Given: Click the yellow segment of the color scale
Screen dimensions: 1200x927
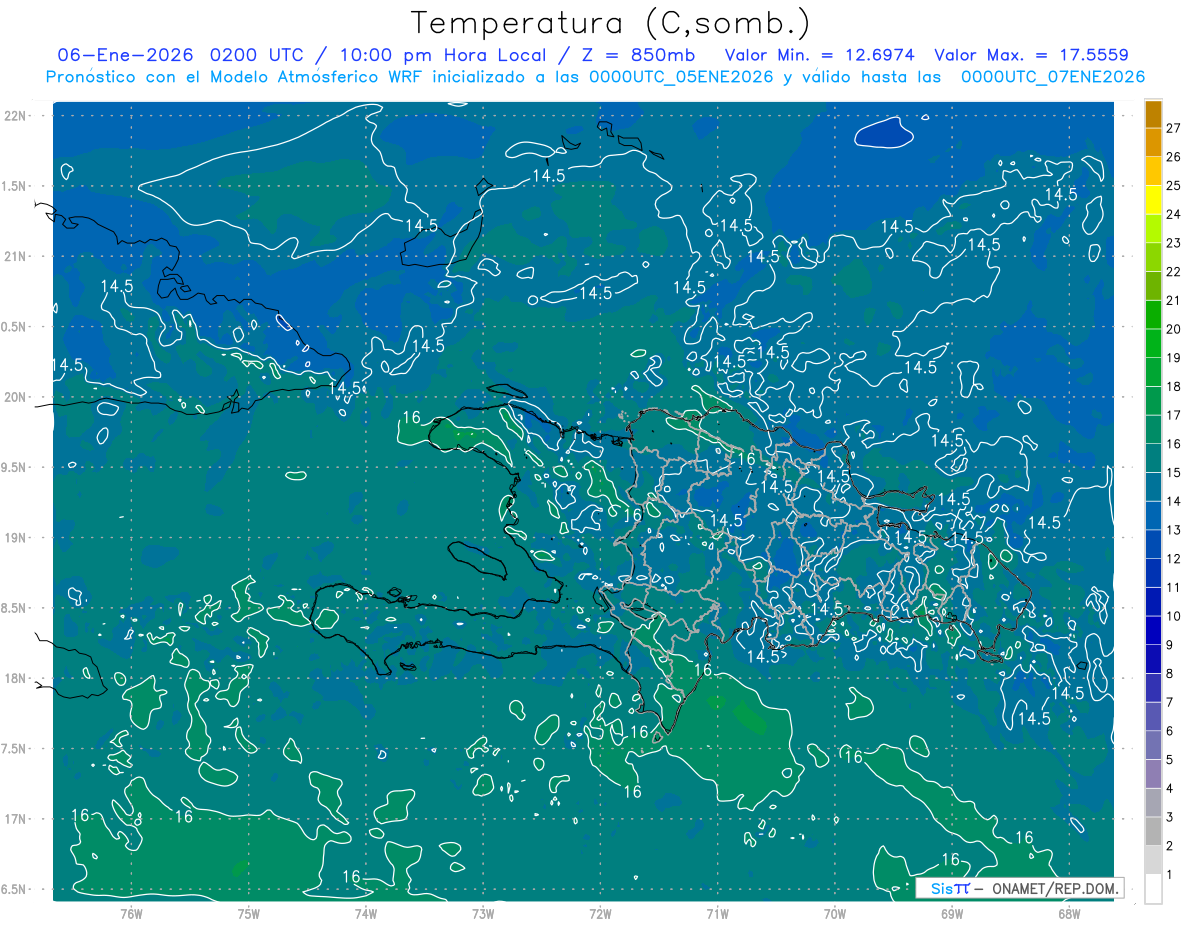Looking at the screenshot, I should pos(1153,200).
